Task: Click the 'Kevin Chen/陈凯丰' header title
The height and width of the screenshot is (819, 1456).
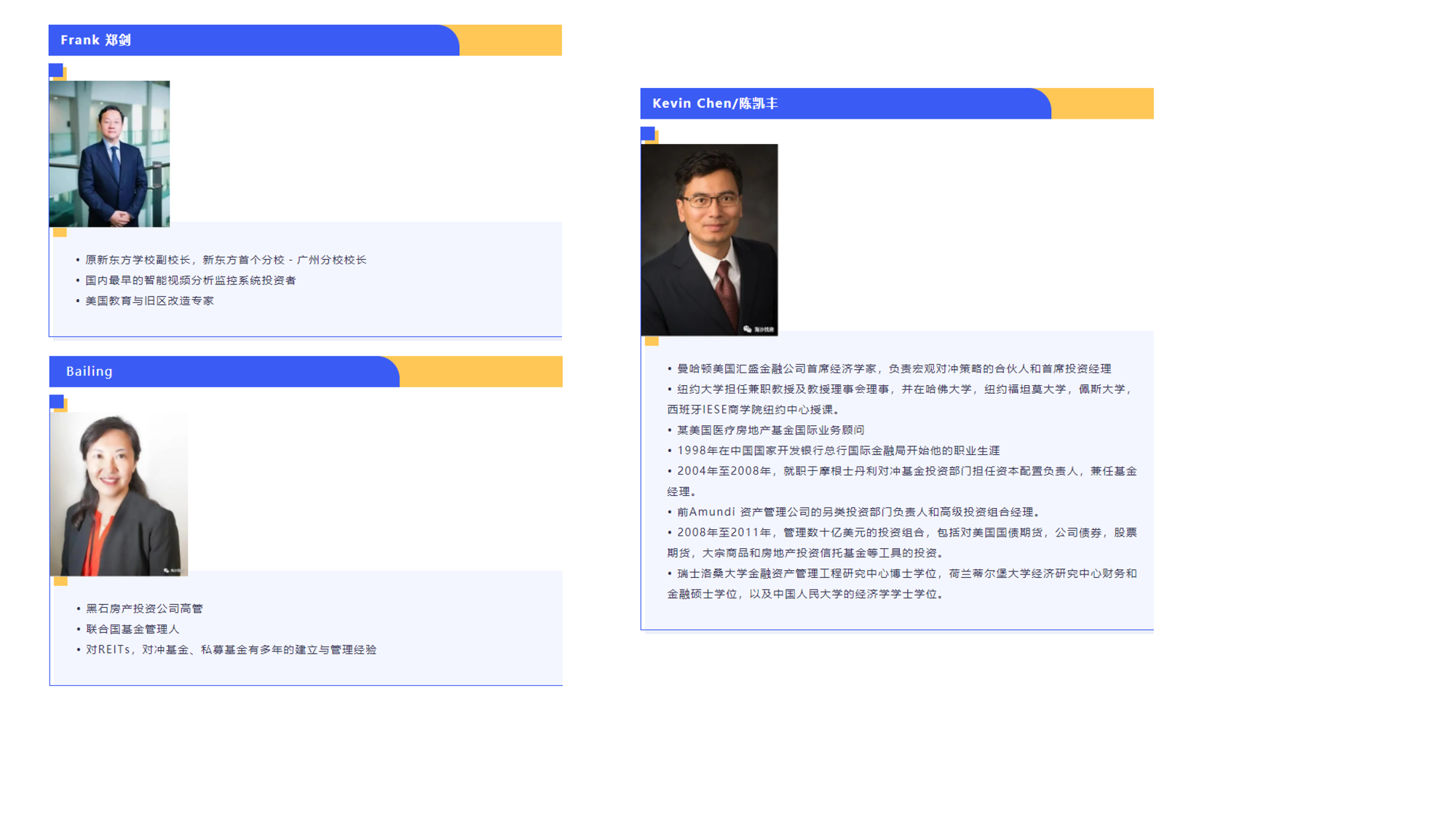Action: (715, 103)
